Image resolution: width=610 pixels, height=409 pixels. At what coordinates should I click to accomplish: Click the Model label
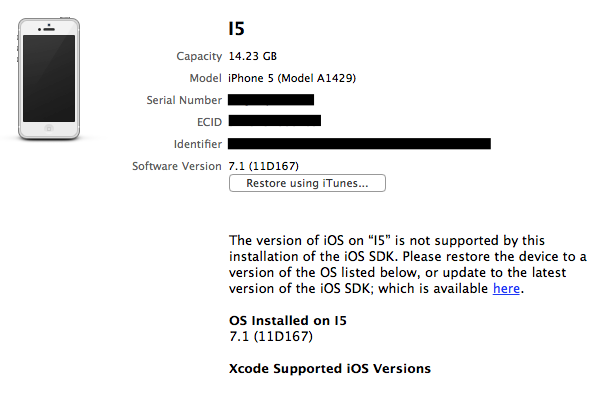click(205, 78)
